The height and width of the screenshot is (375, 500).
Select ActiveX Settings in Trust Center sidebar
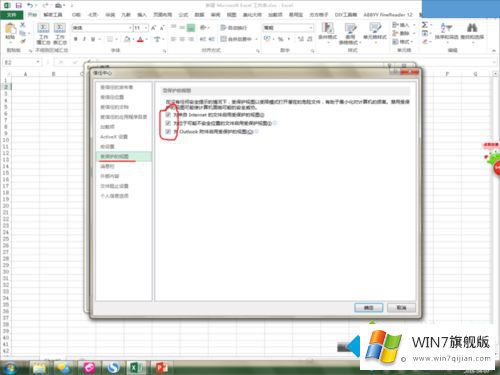click(x=114, y=137)
